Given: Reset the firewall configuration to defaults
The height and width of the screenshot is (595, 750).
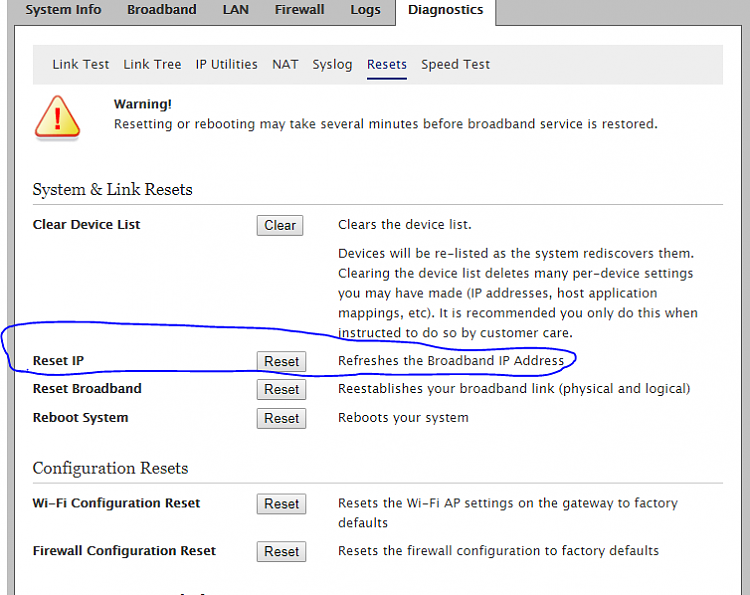Looking at the screenshot, I should [281, 551].
